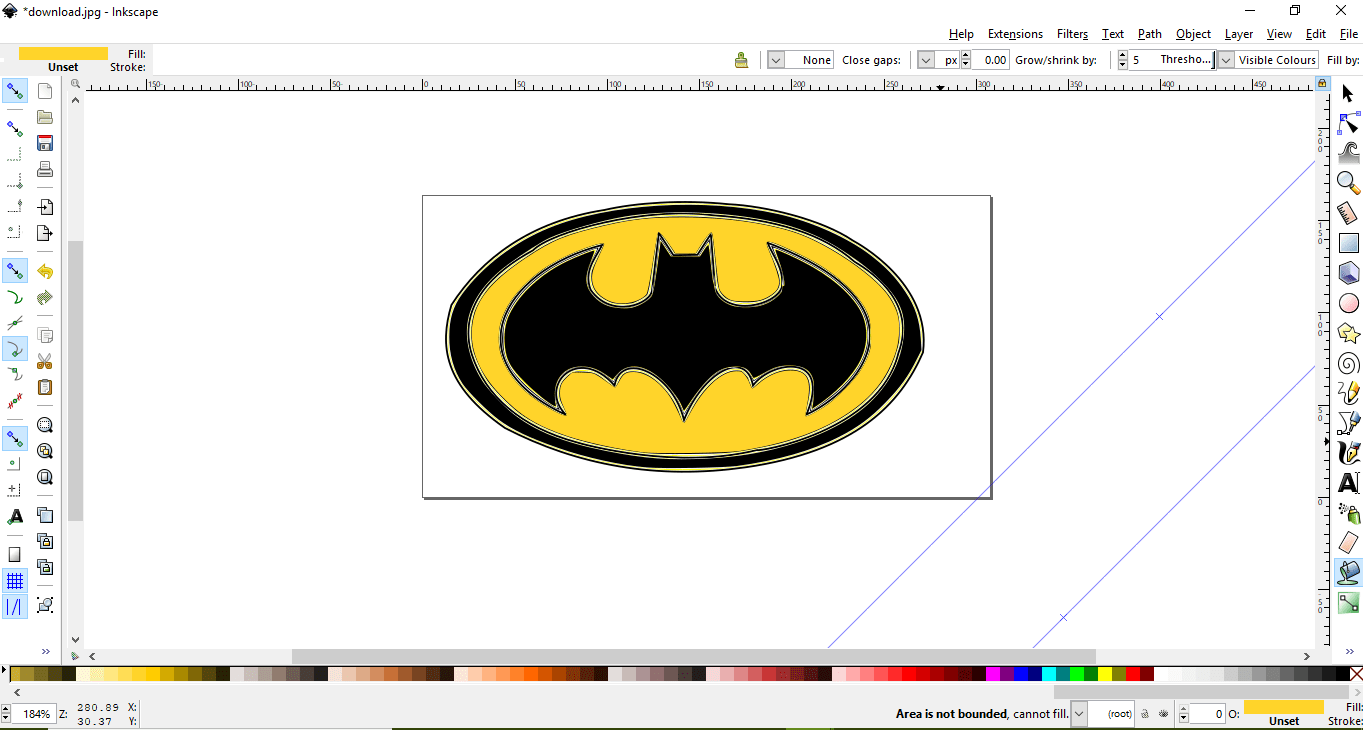Image resolution: width=1363 pixels, height=730 pixels.
Task: Expand more tools chevron in toolbox
Action: 1348,651
